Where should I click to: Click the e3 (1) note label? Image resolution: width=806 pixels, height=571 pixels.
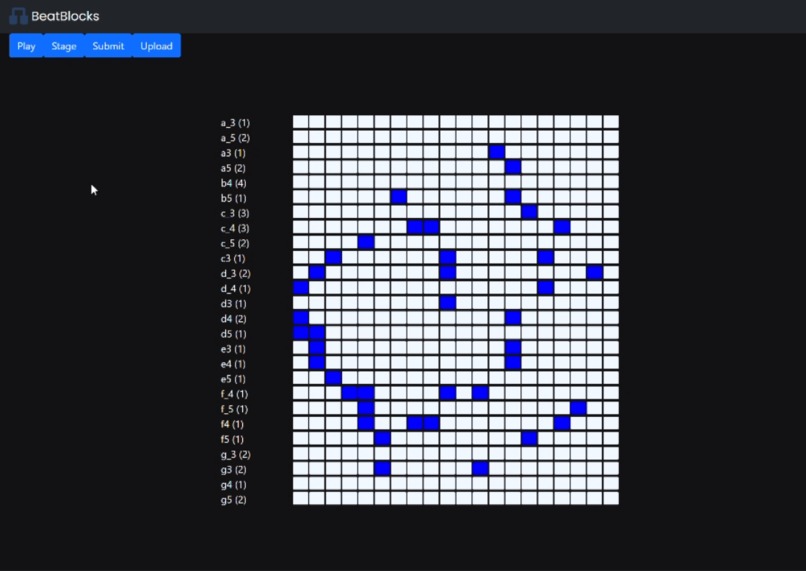(233, 349)
